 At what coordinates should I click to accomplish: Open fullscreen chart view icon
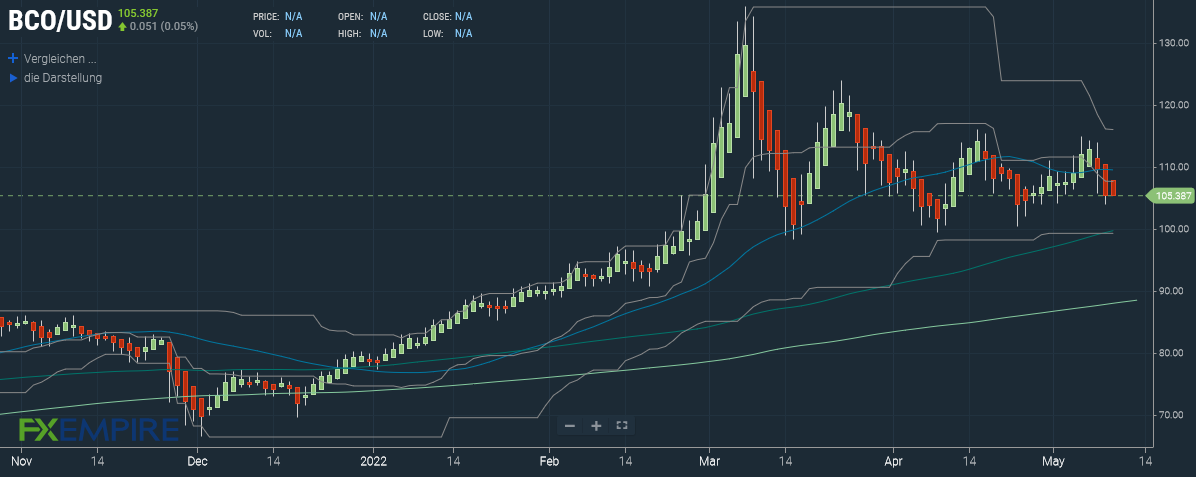pyautogui.click(x=622, y=426)
